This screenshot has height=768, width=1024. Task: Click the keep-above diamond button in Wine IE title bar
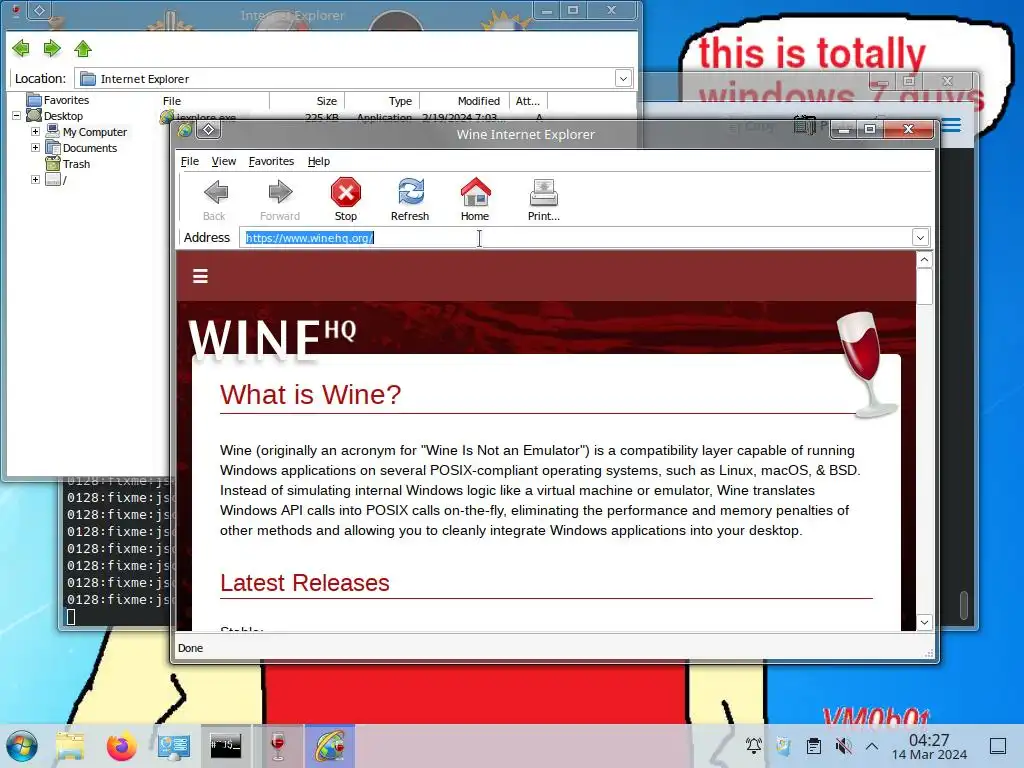(209, 129)
